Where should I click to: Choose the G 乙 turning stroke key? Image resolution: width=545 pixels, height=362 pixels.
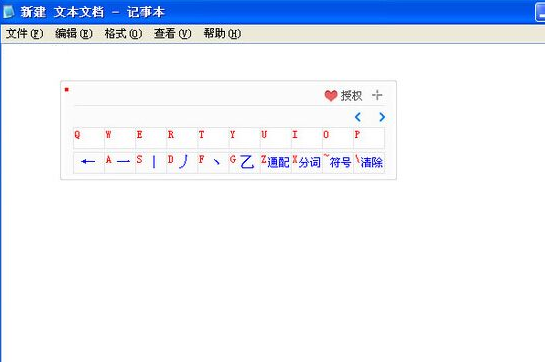pos(245,162)
